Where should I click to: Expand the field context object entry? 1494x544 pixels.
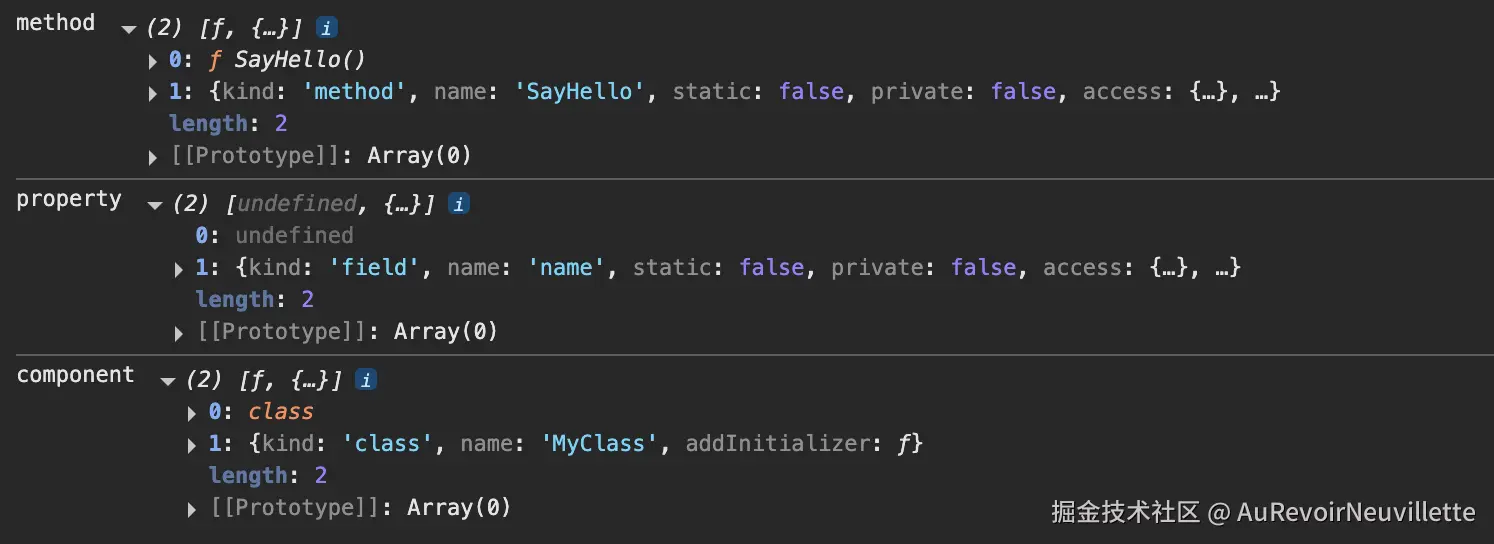point(179,269)
